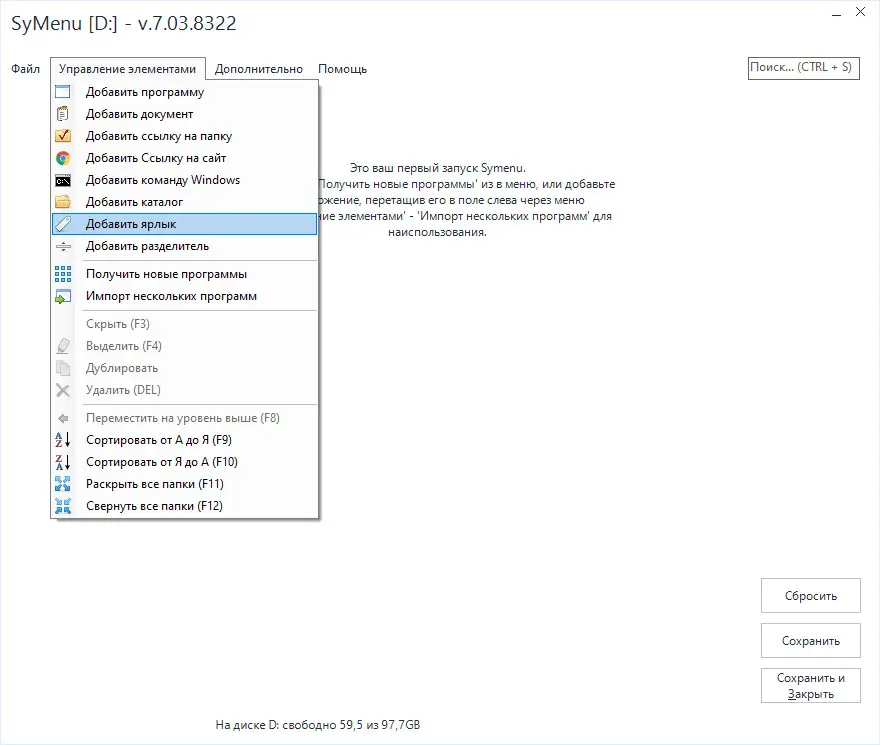Screen dimensions: 880x745
Task: Select Добавить Ссылку на сайт
Action: coord(185,158)
